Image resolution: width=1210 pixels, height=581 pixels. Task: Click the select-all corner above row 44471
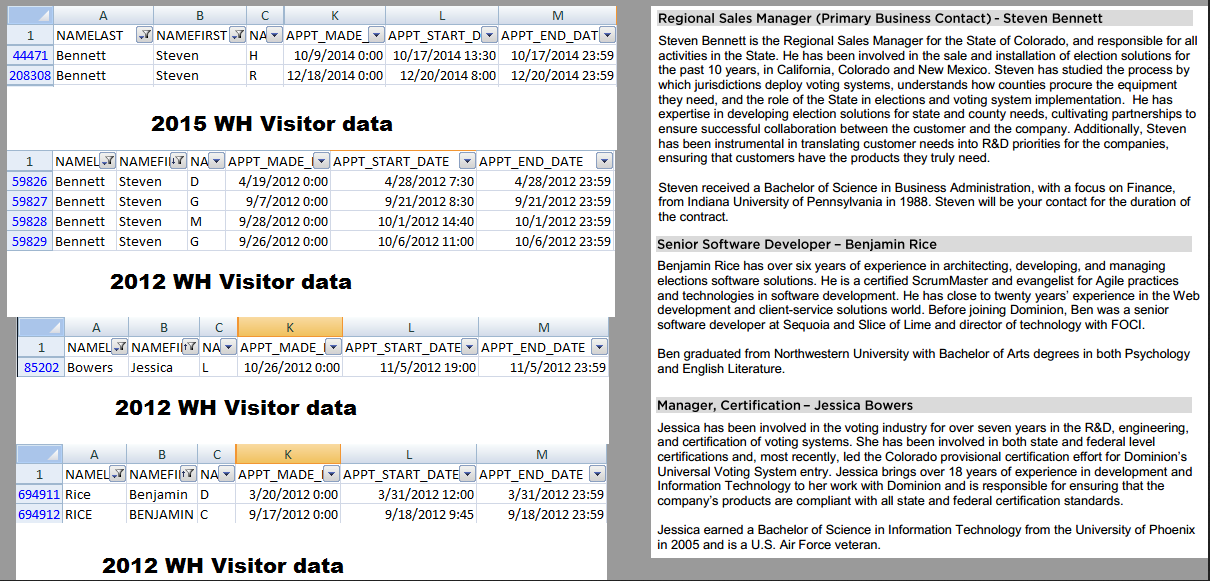tap(28, 16)
